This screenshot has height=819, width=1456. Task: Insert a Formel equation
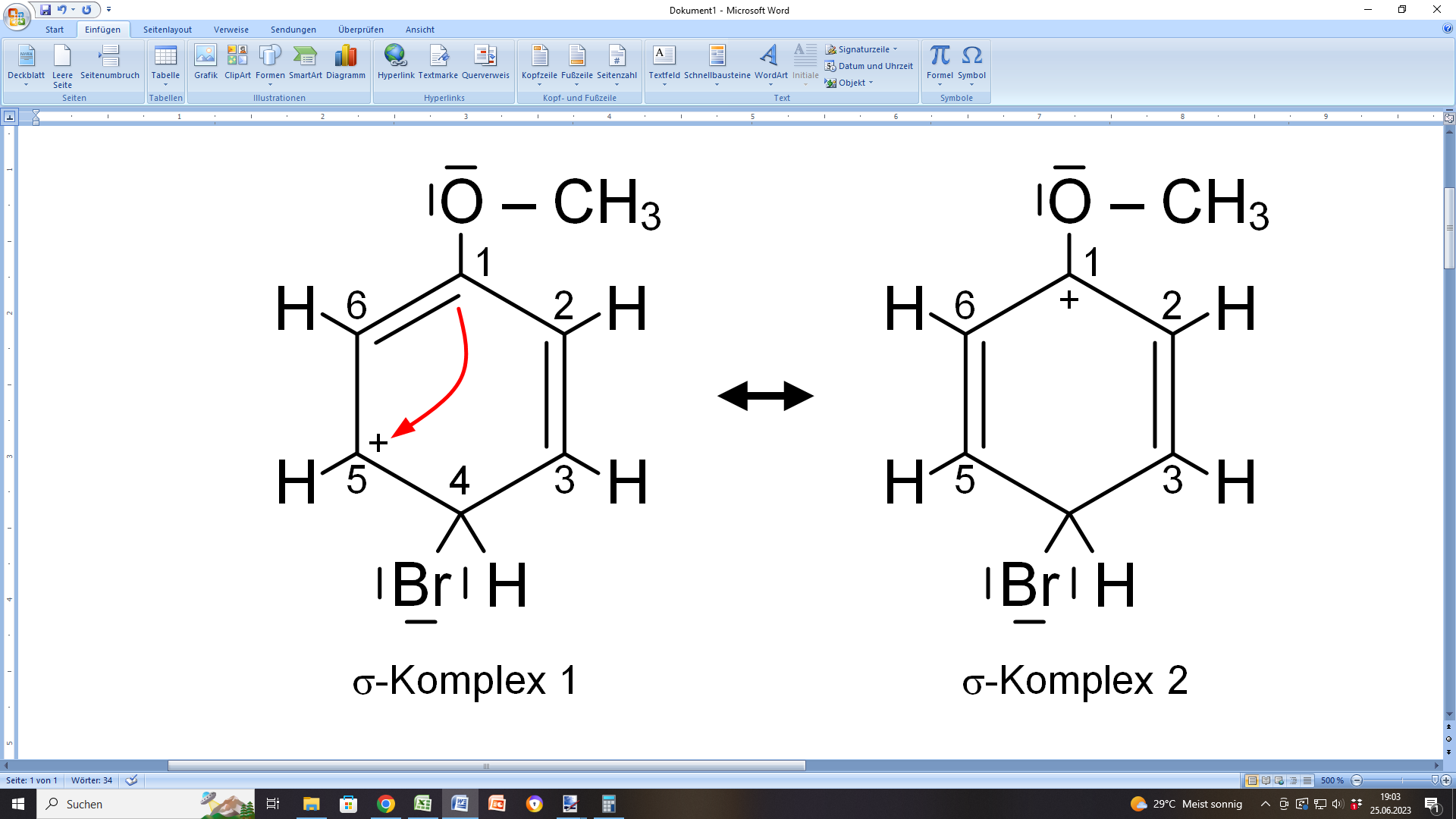click(x=940, y=65)
